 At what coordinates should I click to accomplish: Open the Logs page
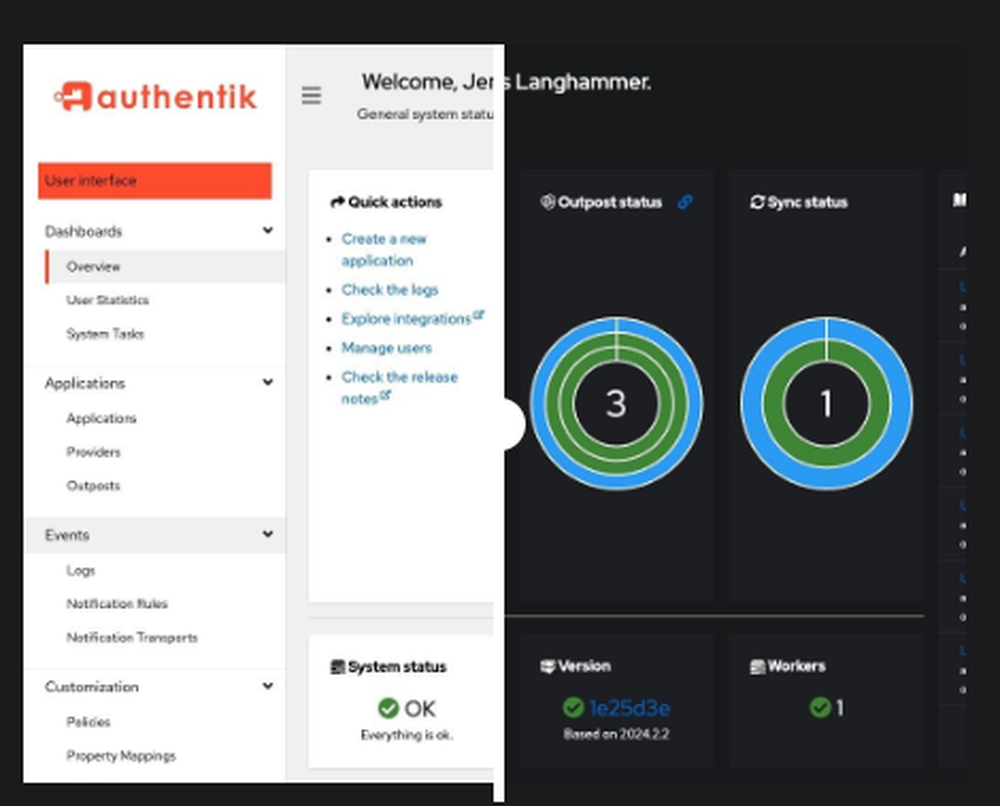click(x=81, y=571)
